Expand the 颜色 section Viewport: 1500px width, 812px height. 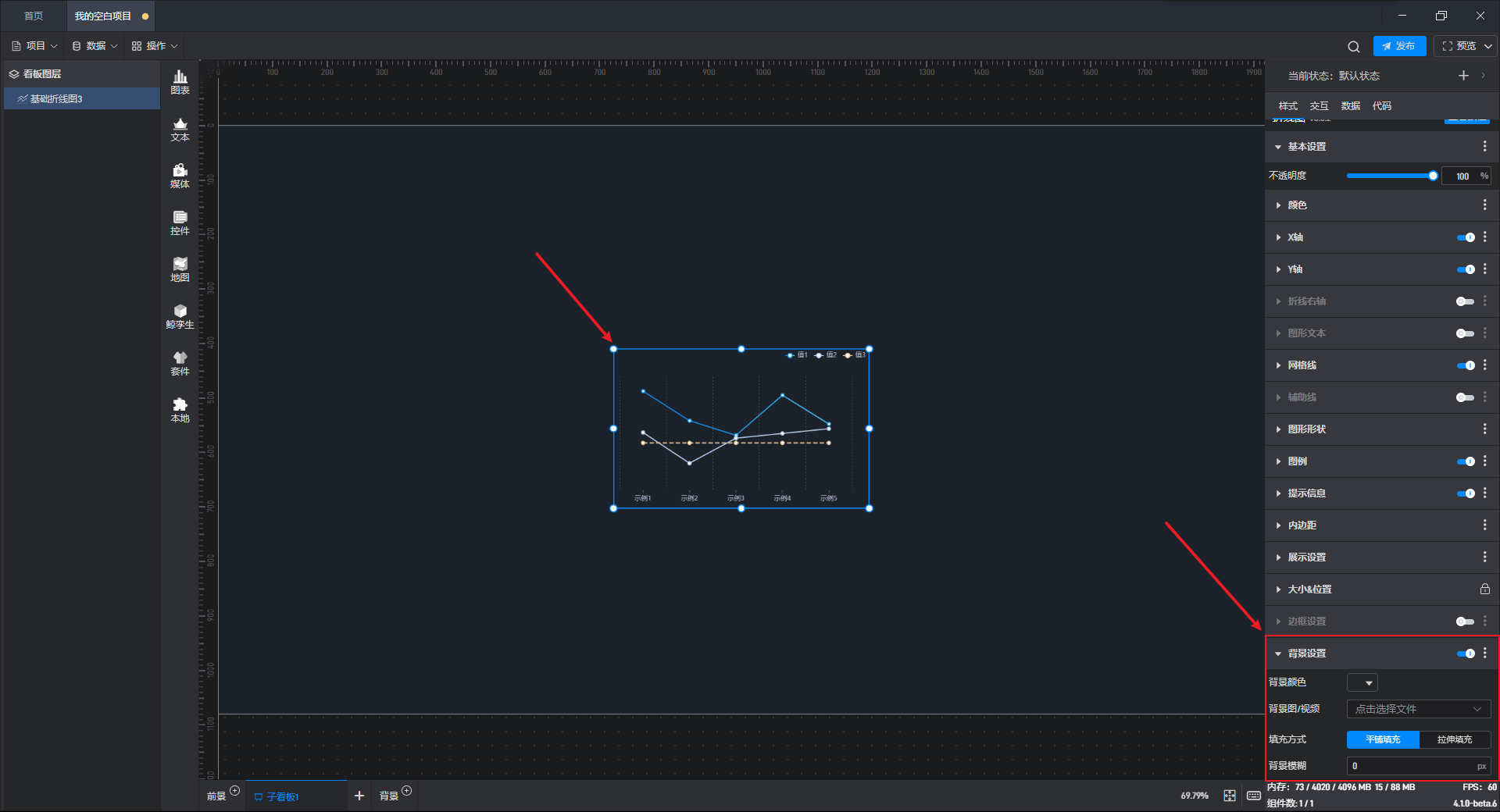click(1278, 205)
